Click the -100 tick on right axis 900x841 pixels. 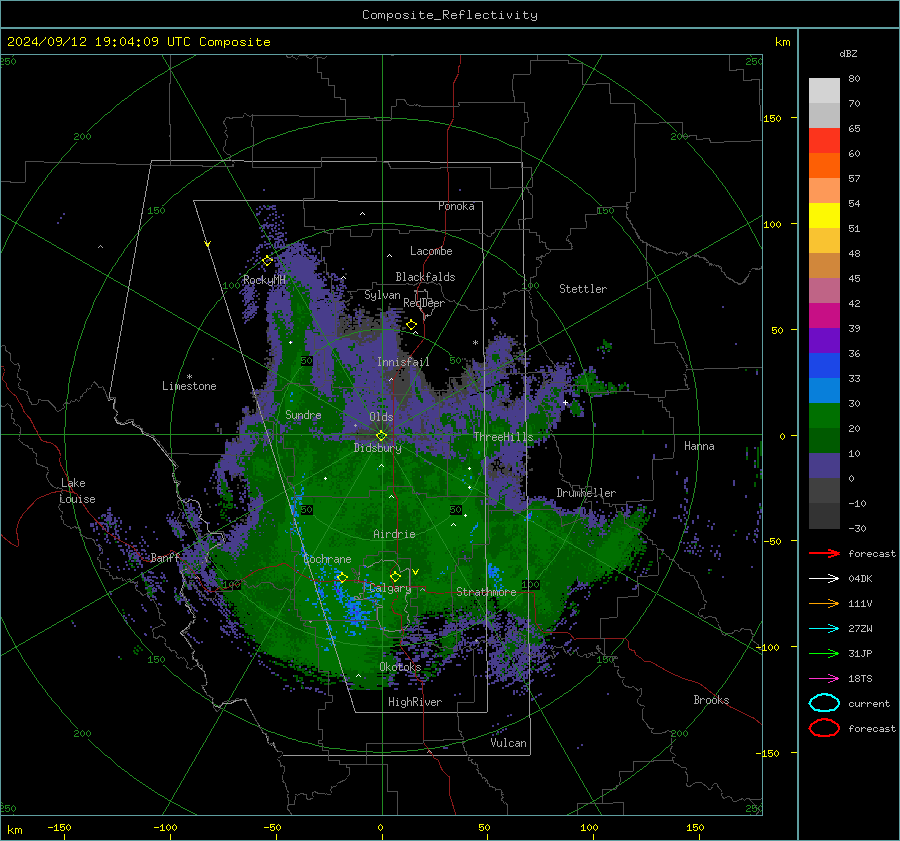coord(768,647)
